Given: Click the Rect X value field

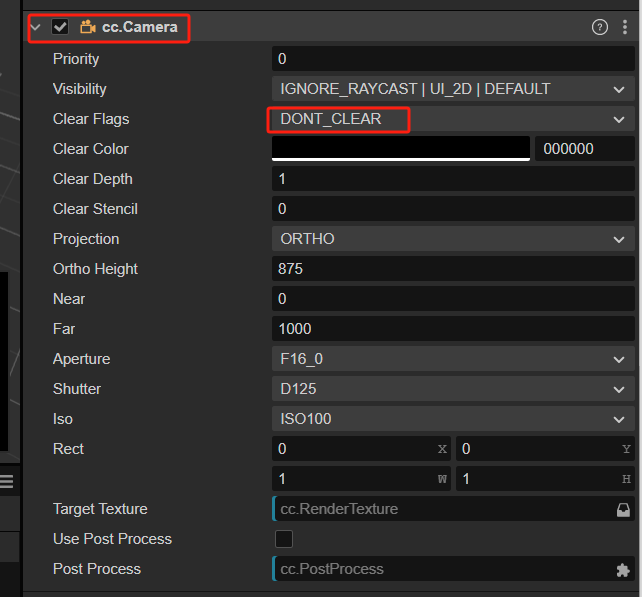Looking at the screenshot, I should (x=361, y=449).
